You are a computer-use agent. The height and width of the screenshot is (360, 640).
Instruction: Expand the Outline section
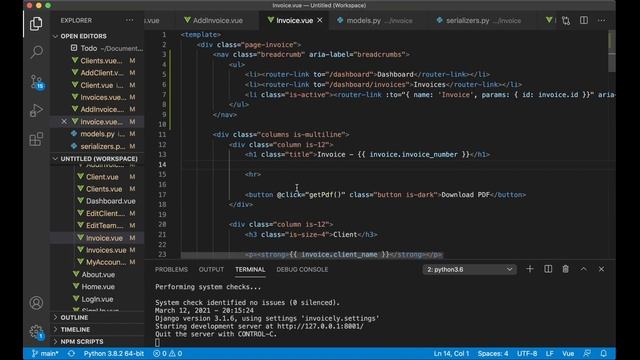98,317
